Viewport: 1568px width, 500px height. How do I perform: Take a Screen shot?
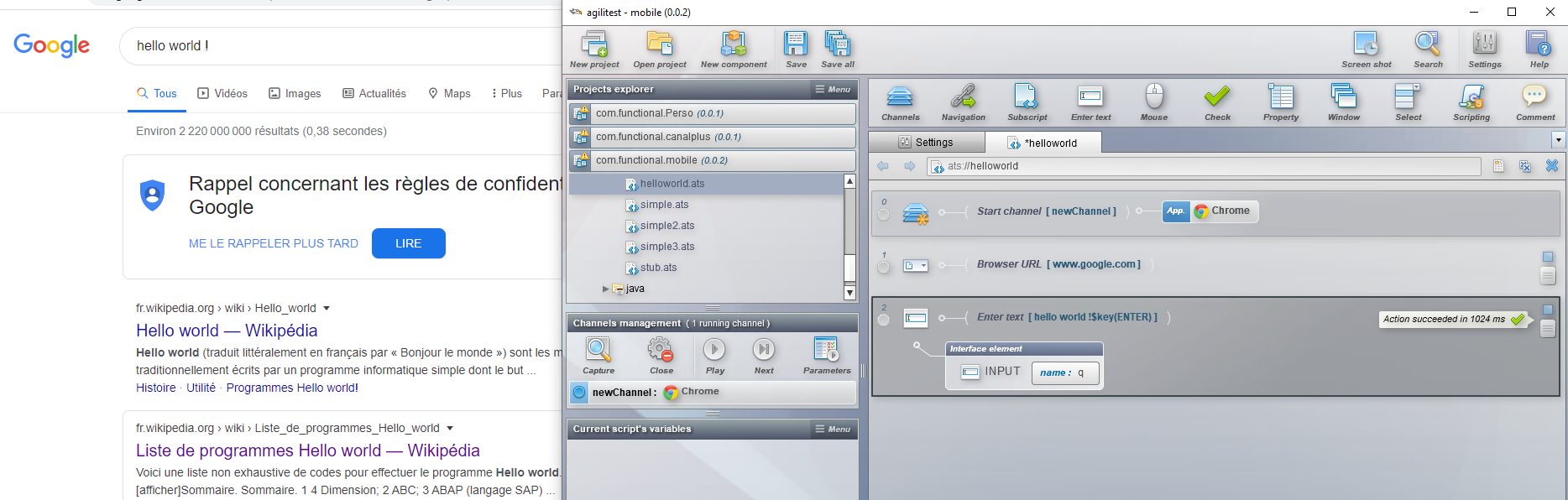pyautogui.click(x=1366, y=49)
